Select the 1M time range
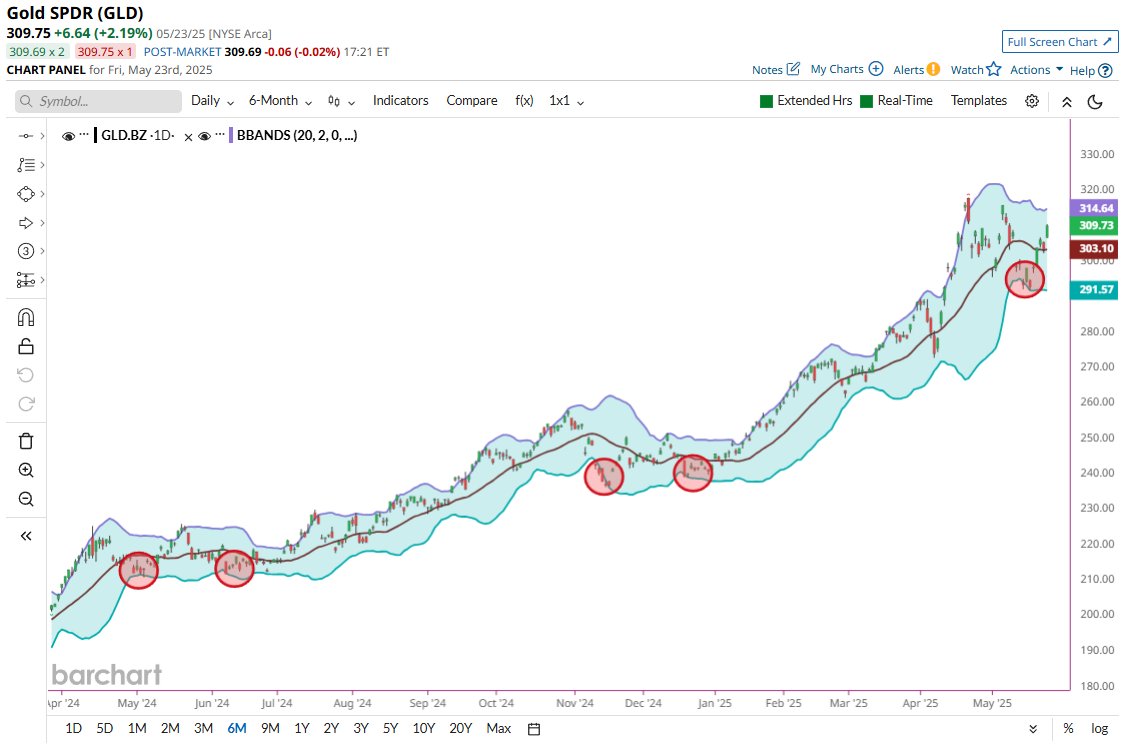 click(x=137, y=729)
